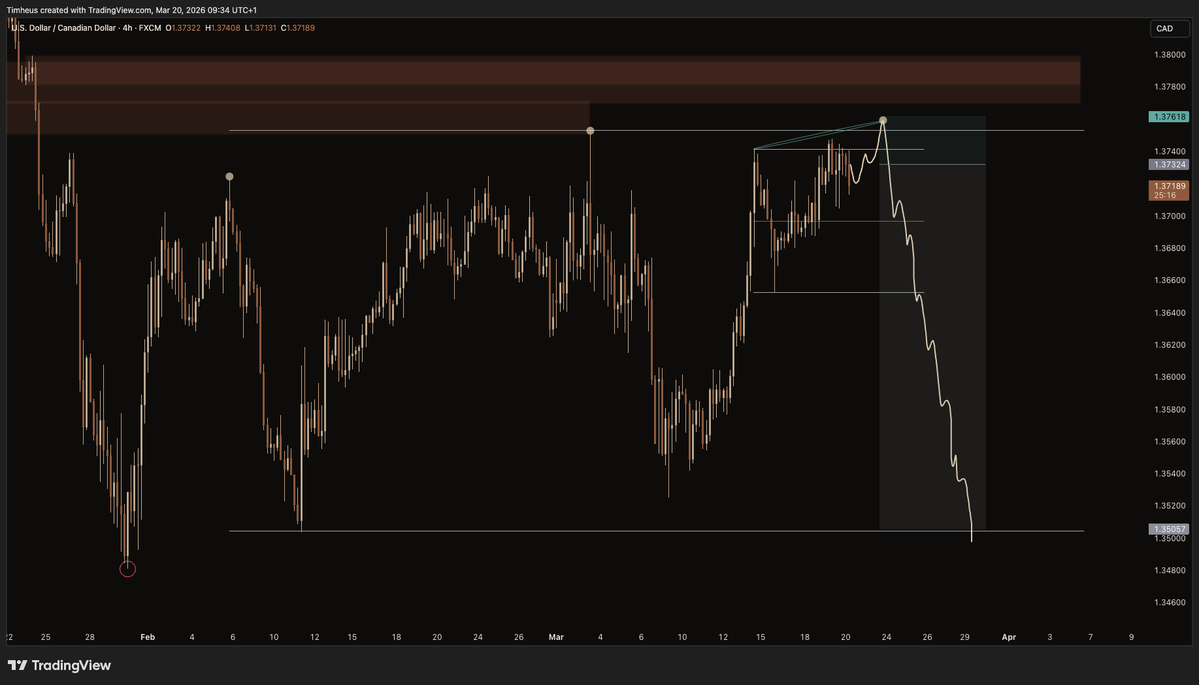
Task: Click the 1.37000 price axis value
Action: point(1170,216)
